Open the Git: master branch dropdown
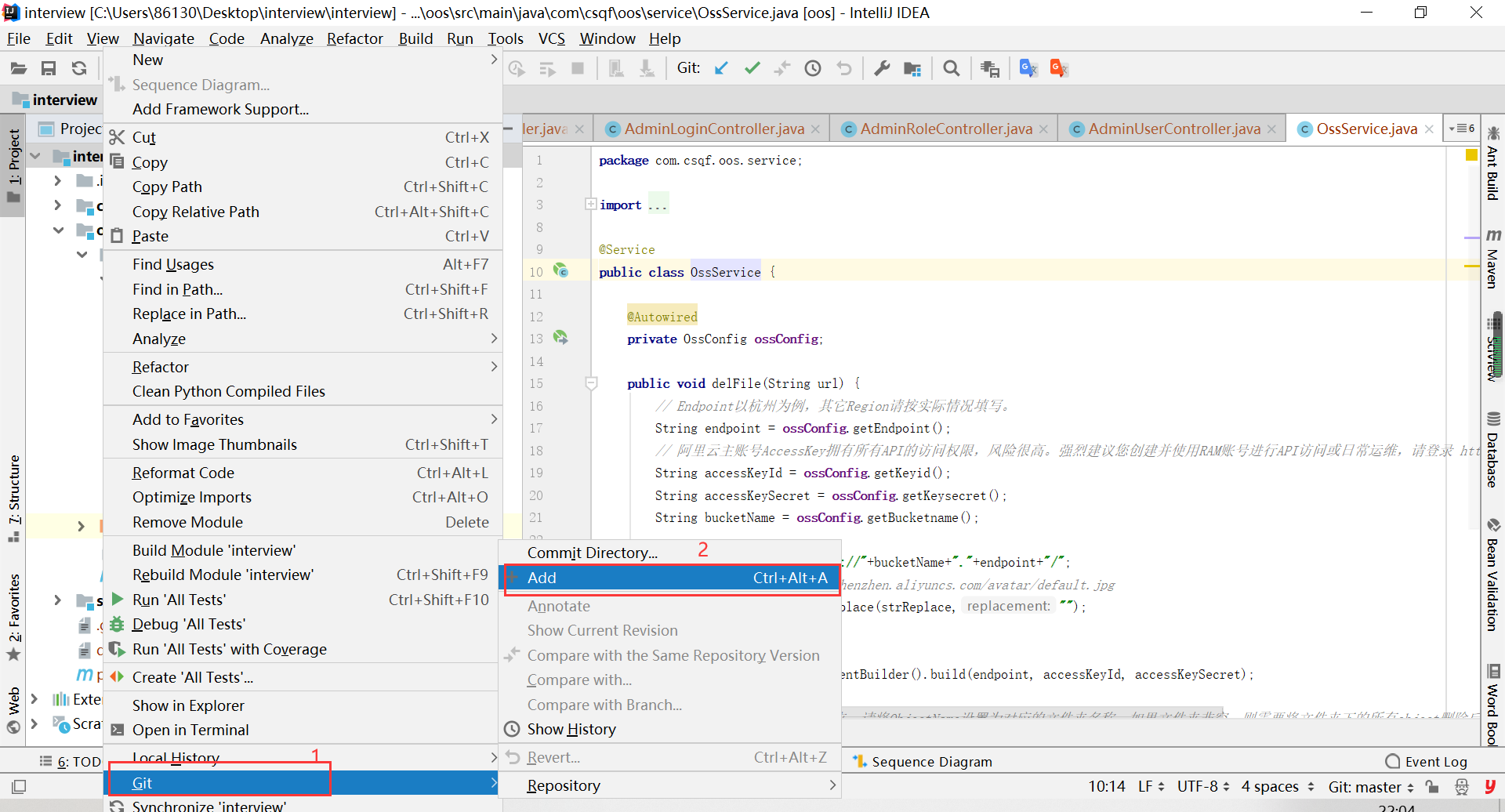This screenshot has height=812, width=1505. pyautogui.click(x=1371, y=786)
